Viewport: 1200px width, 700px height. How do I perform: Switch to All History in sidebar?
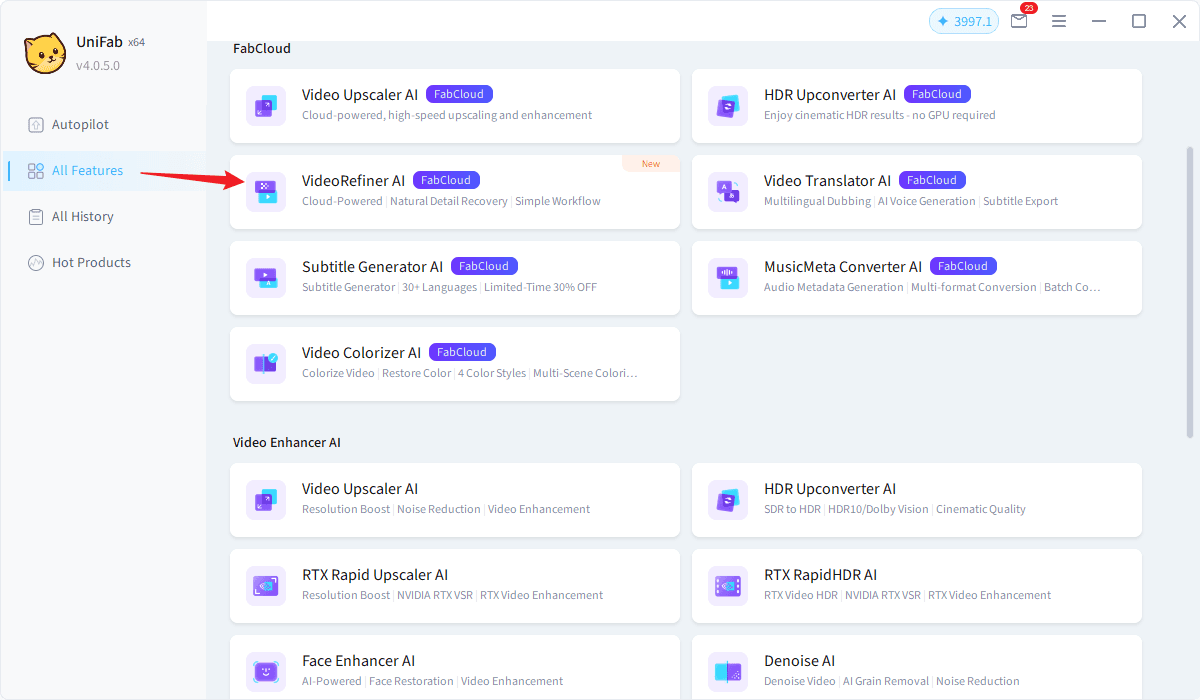(82, 217)
